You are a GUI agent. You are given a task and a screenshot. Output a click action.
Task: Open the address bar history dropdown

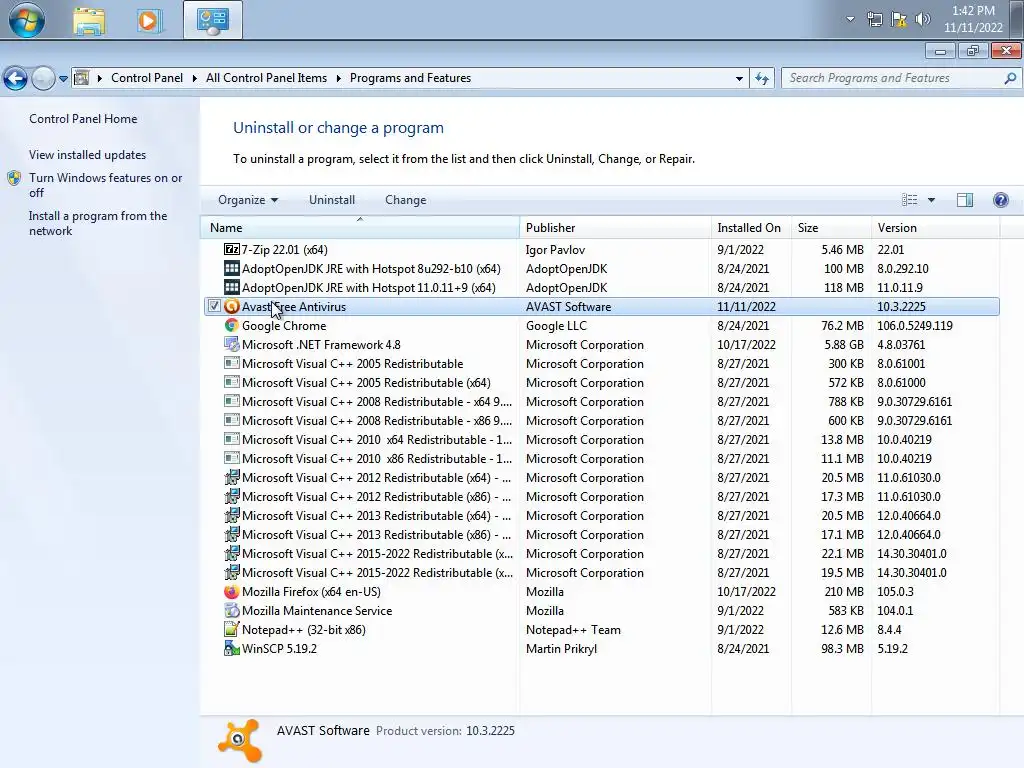click(739, 78)
